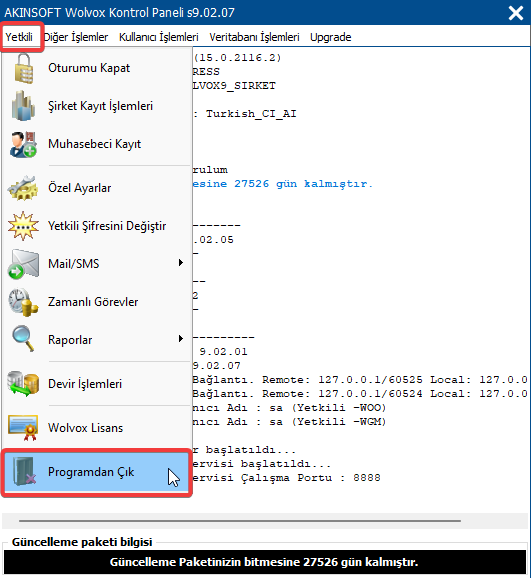Click the database transfer icon for Devir İşlemleri
Image resolution: width=531 pixels, height=578 pixels.
(23, 384)
